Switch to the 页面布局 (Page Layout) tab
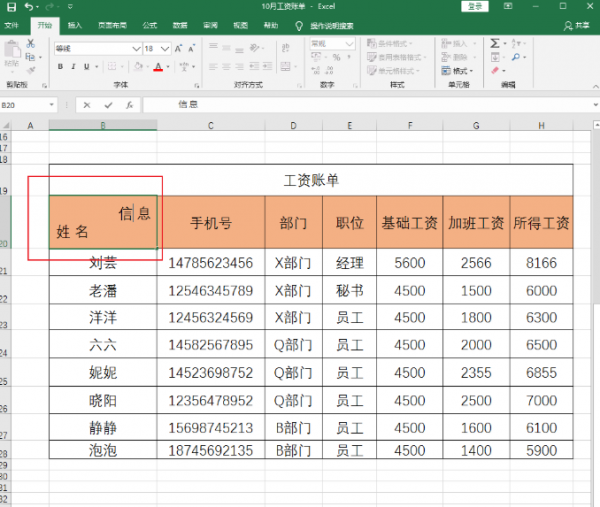 pos(112,26)
